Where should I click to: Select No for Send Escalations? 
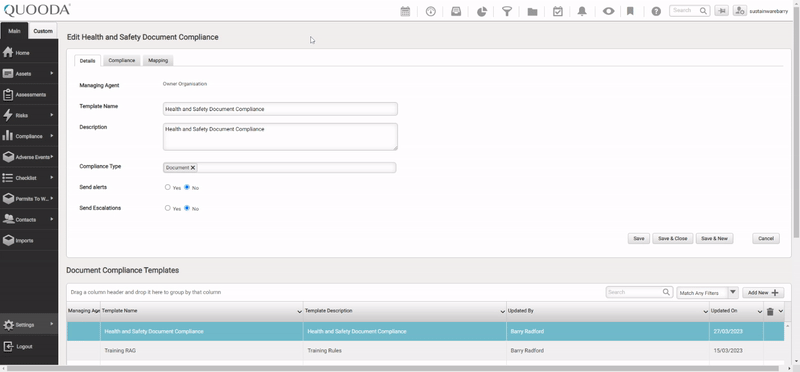187,208
